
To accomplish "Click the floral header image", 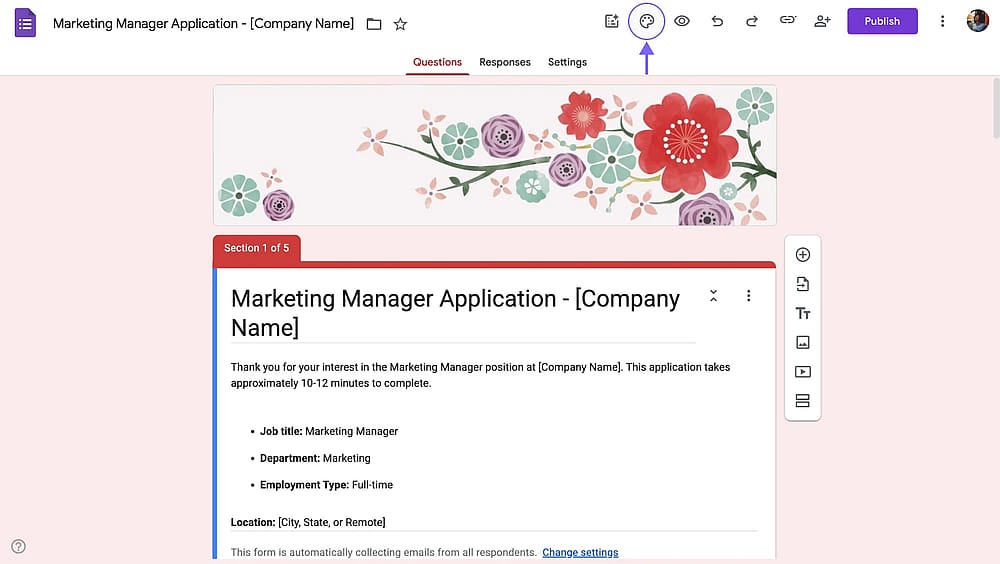I will (x=495, y=155).
